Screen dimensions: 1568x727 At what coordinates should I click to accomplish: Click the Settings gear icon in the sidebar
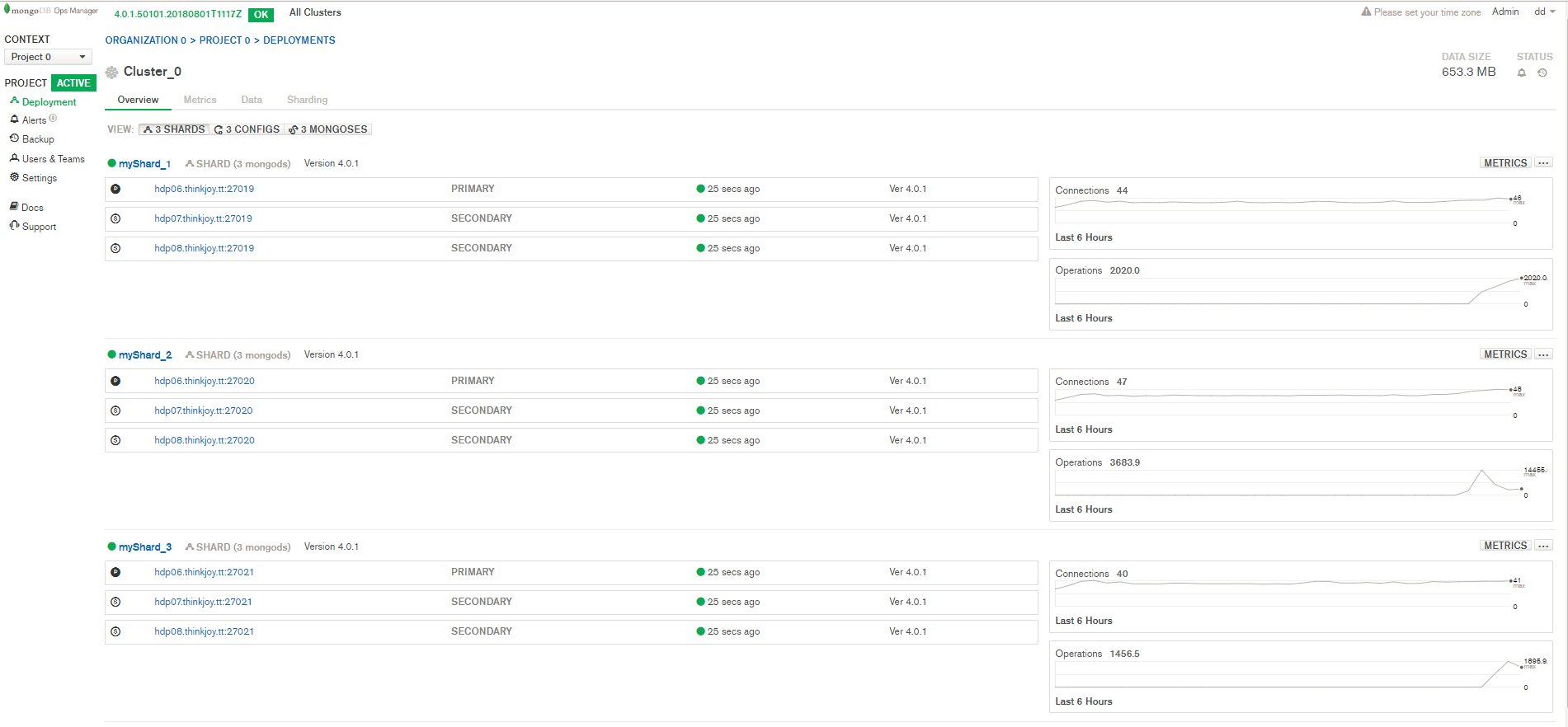[14, 177]
